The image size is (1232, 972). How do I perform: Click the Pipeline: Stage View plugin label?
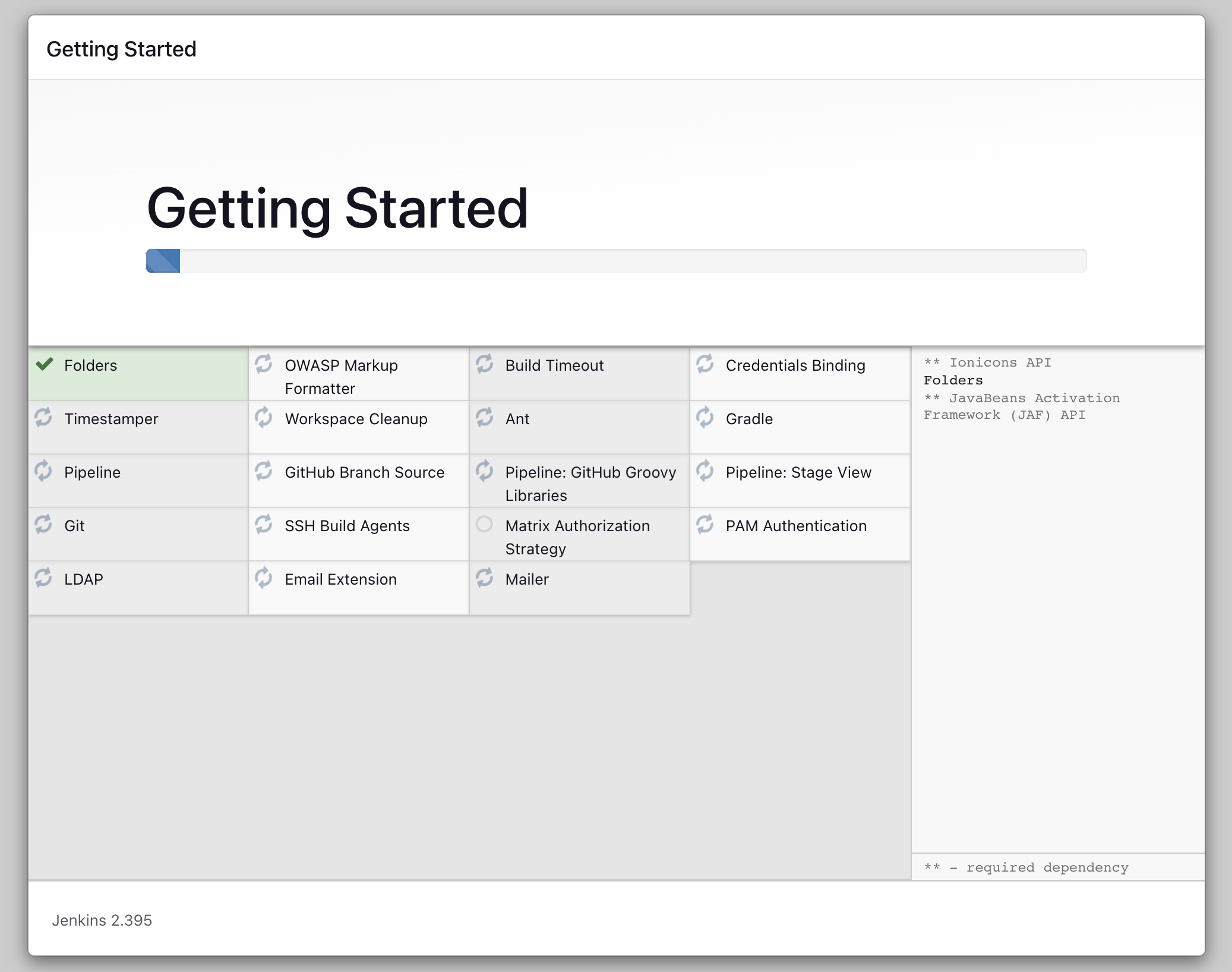tap(798, 472)
